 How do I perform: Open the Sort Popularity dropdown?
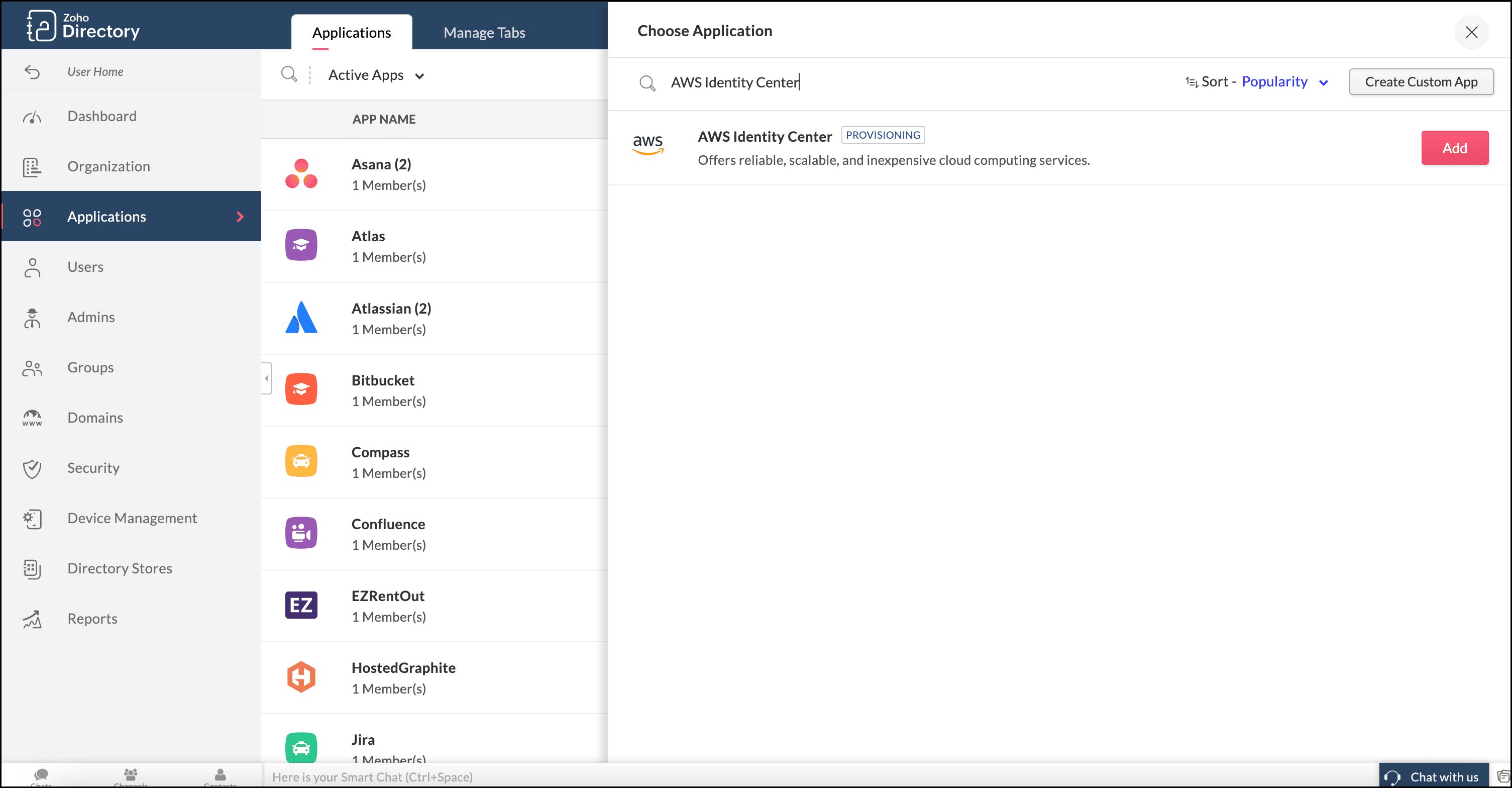click(1257, 81)
